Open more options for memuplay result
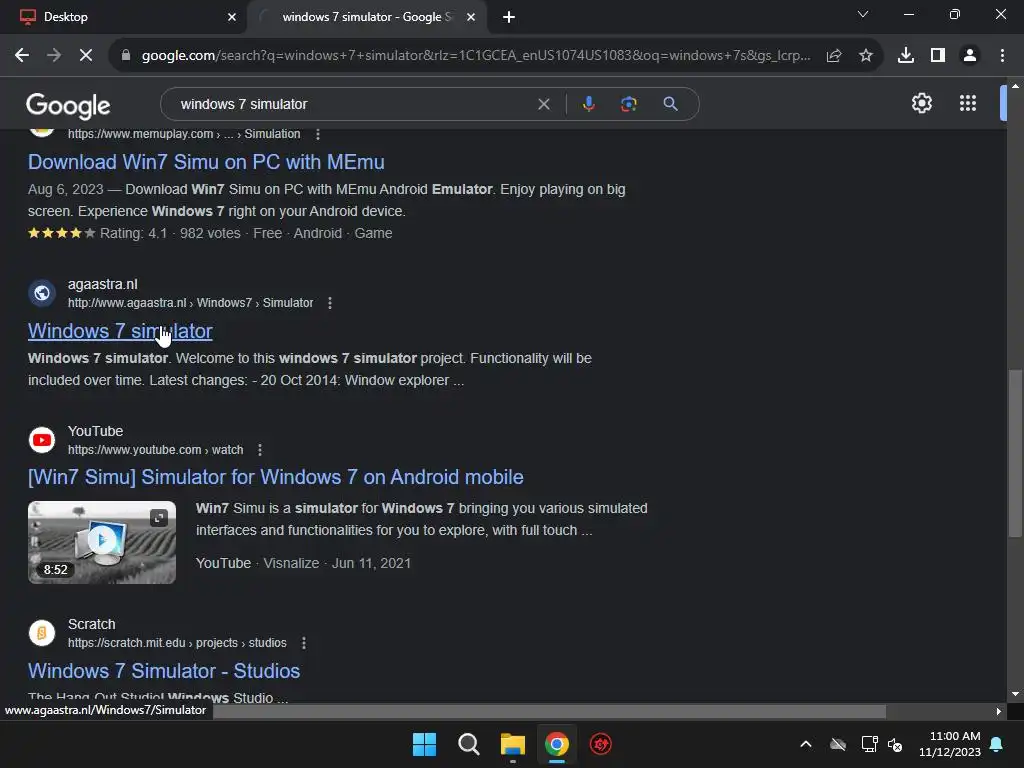This screenshot has width=1024, height=768. (318, 134)
